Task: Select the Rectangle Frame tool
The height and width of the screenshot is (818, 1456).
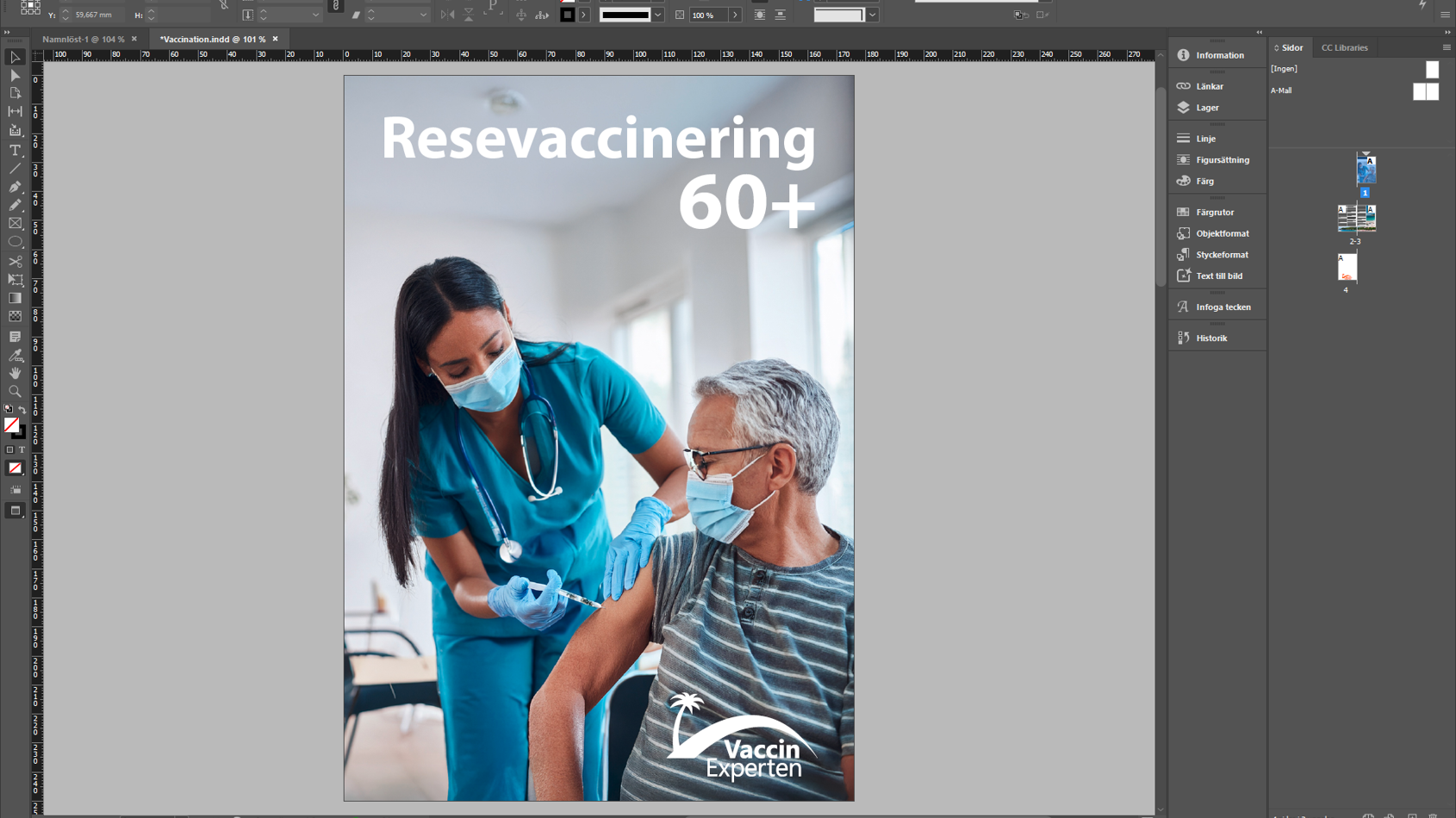Action: coord(15,224)
